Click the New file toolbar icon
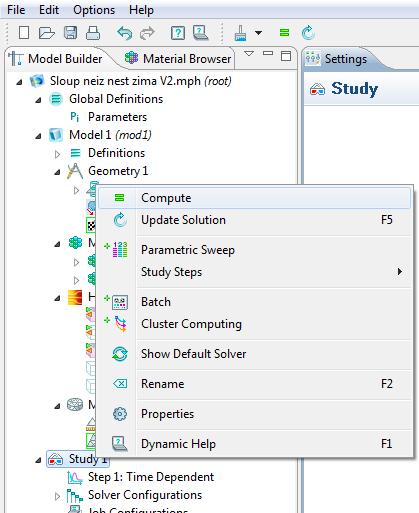Screen dimensions: 419x513 [x=24, y=33]
